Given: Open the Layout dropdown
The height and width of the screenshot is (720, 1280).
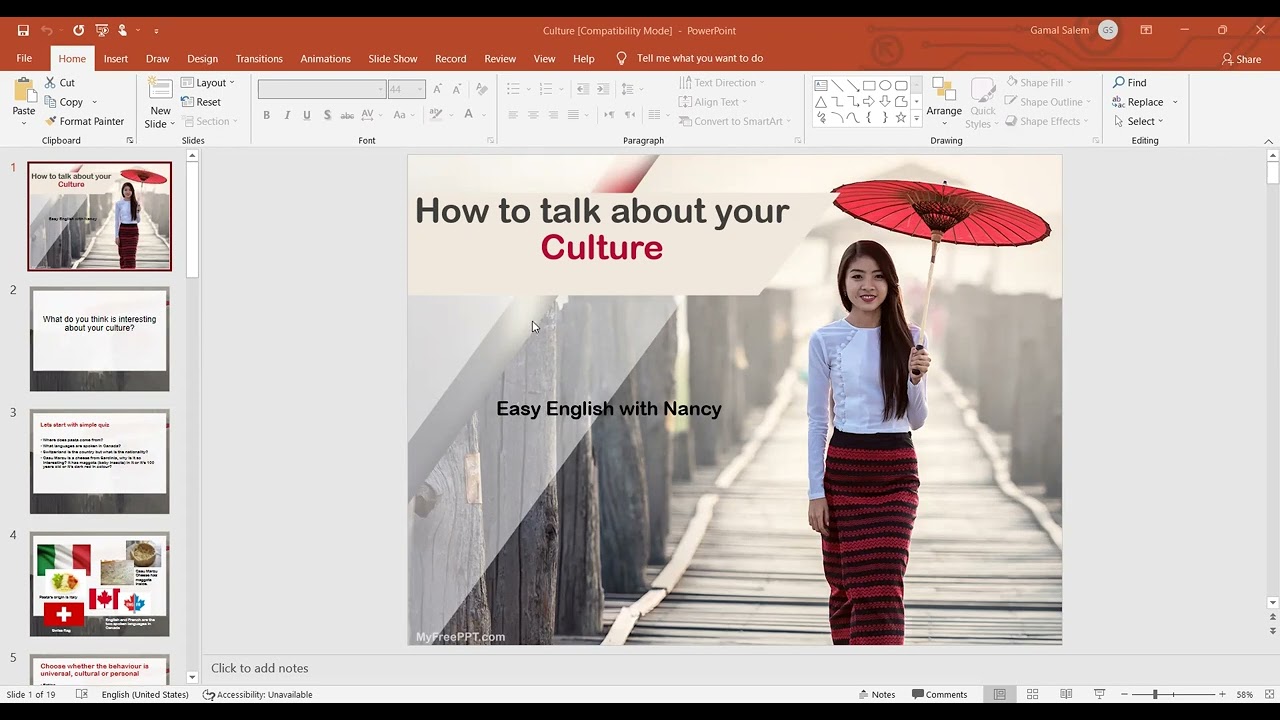Looking at the screenshot, I should (208, 83).
